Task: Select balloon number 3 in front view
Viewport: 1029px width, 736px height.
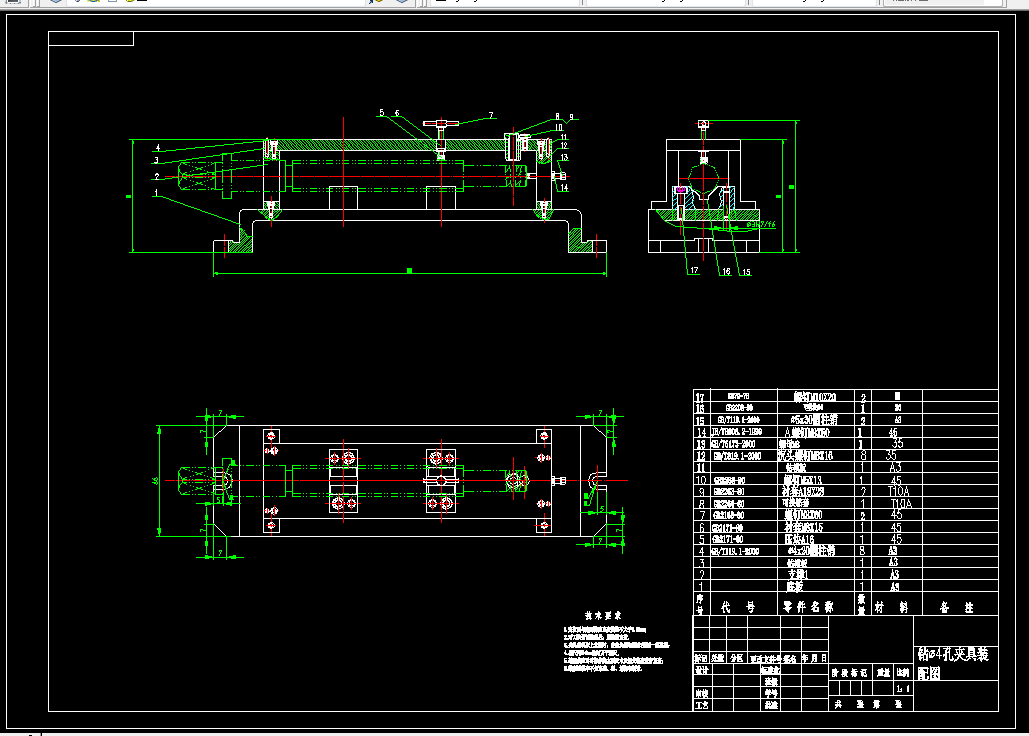Action: click(156, 160)
